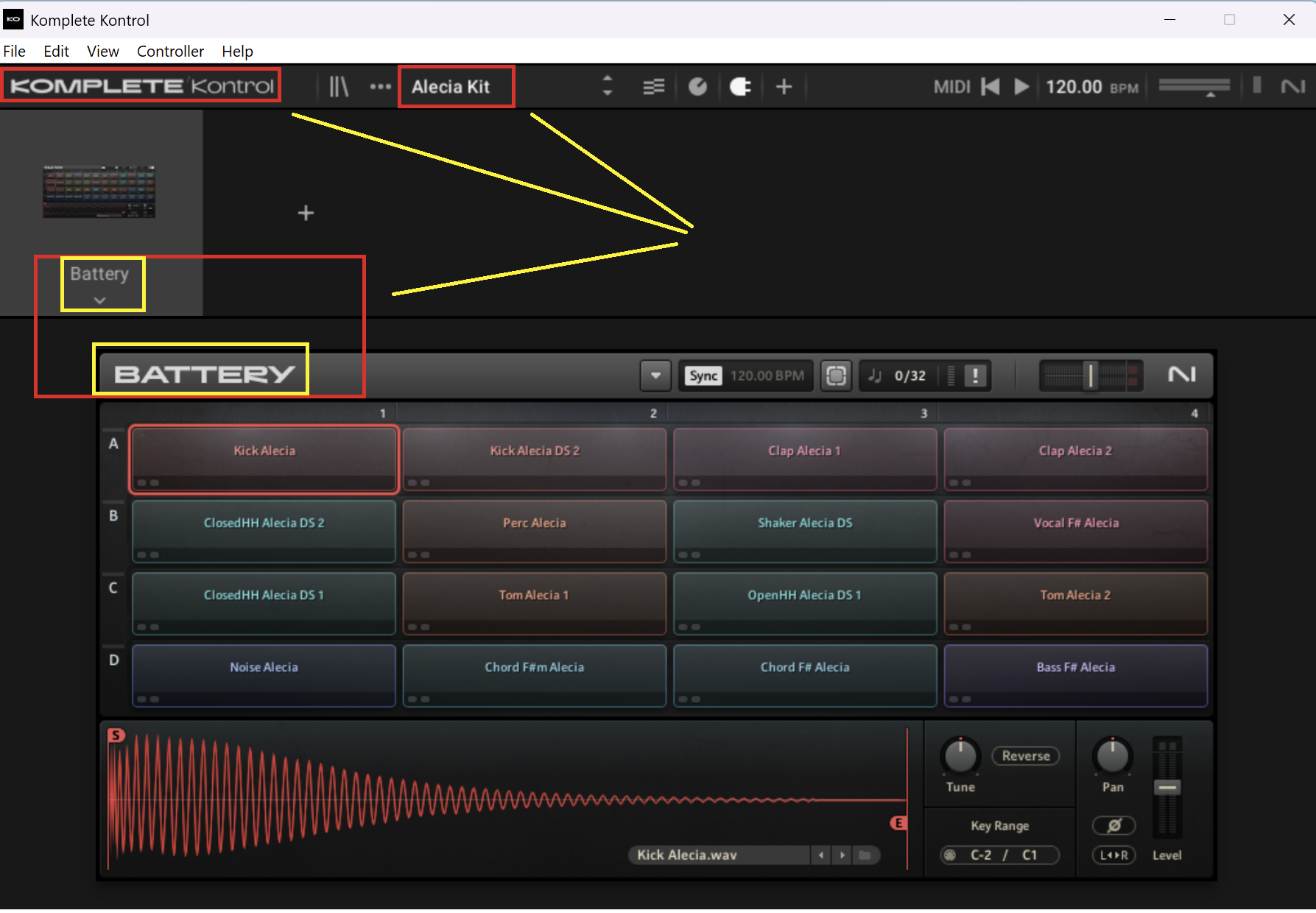
Task: Pick the Chord F# Alecia pad
Action: tap(805, 675)
